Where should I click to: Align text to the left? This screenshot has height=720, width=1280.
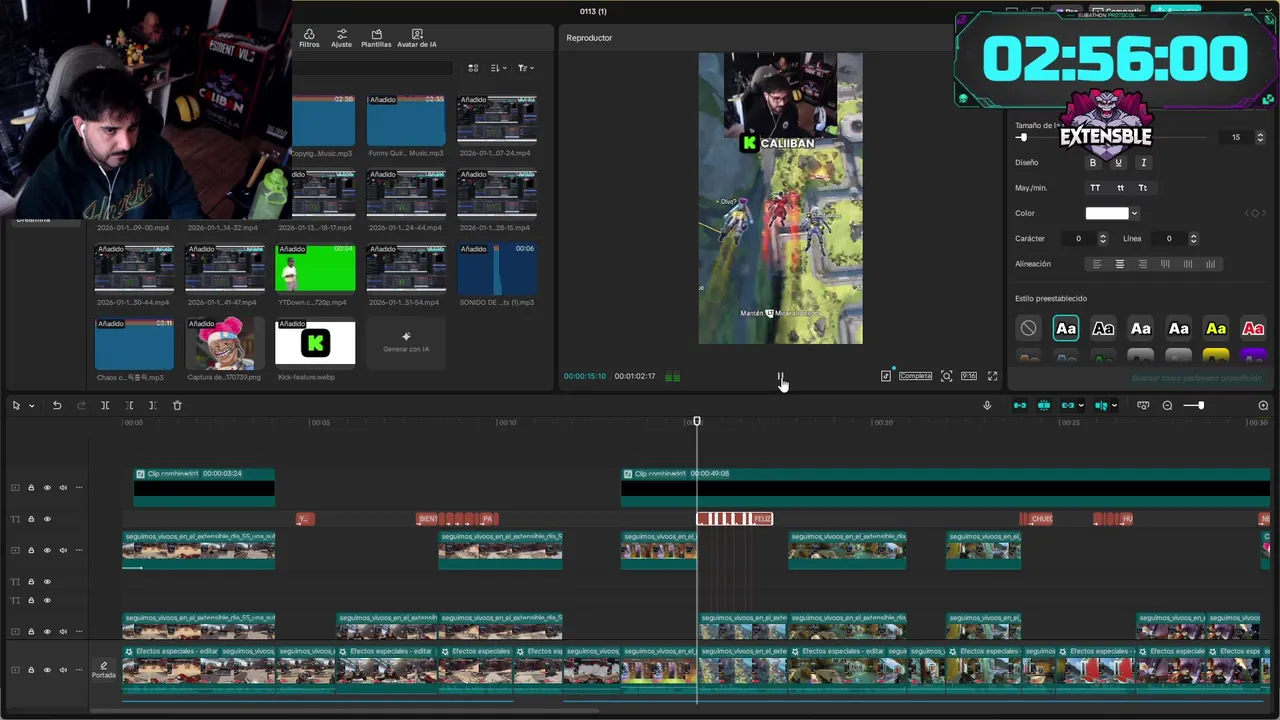point(1096,264)
